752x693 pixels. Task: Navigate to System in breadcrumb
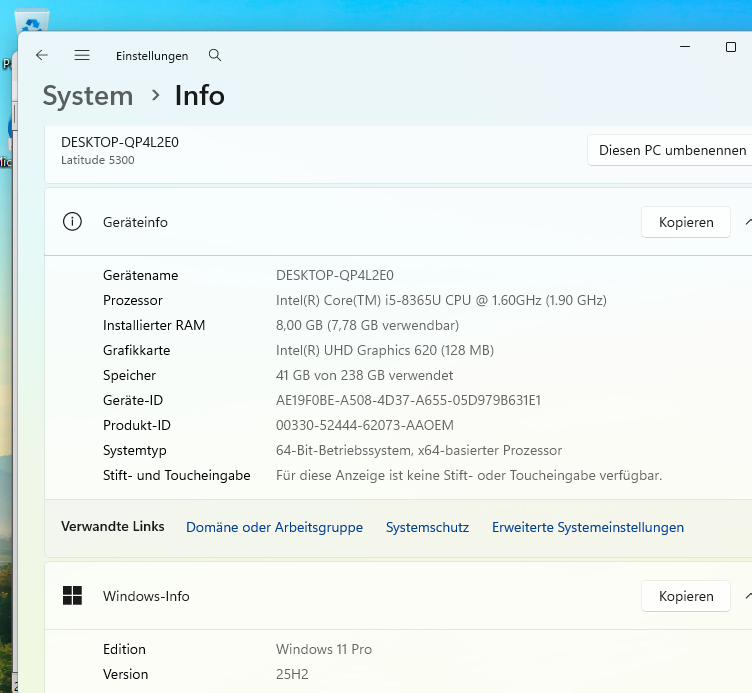[88, 96]
